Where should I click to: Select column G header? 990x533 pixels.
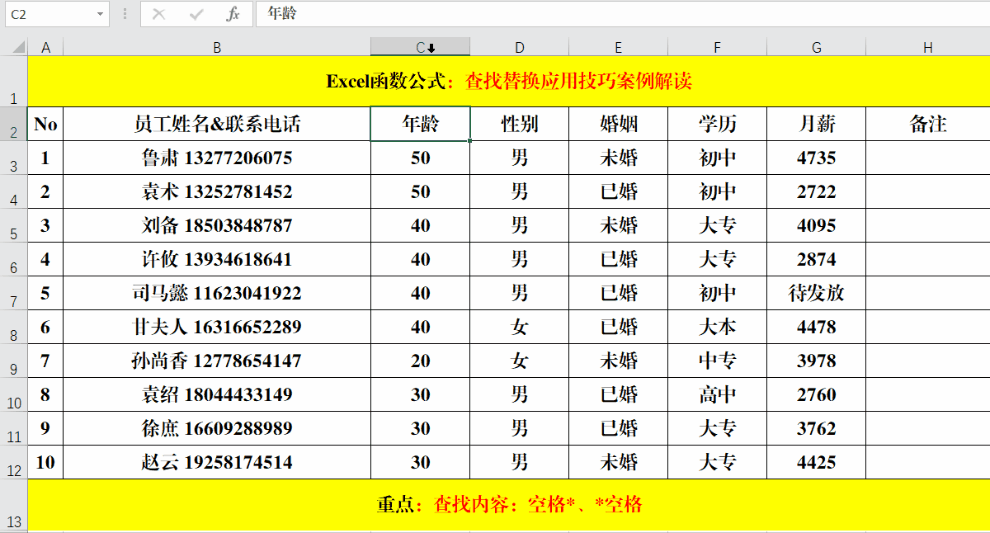816,47
